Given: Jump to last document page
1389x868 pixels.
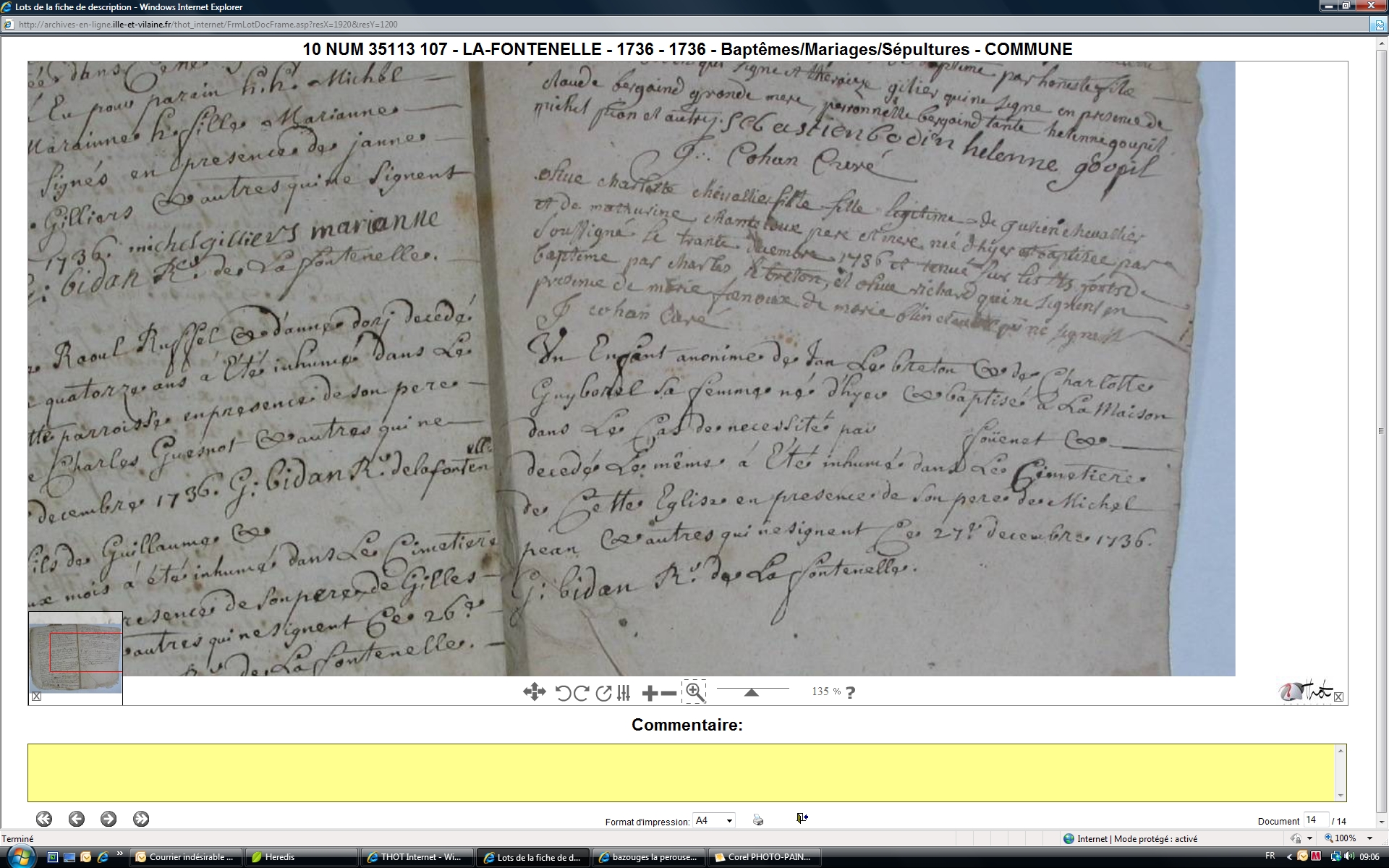Looking at the screenshot, I should 141,819.
